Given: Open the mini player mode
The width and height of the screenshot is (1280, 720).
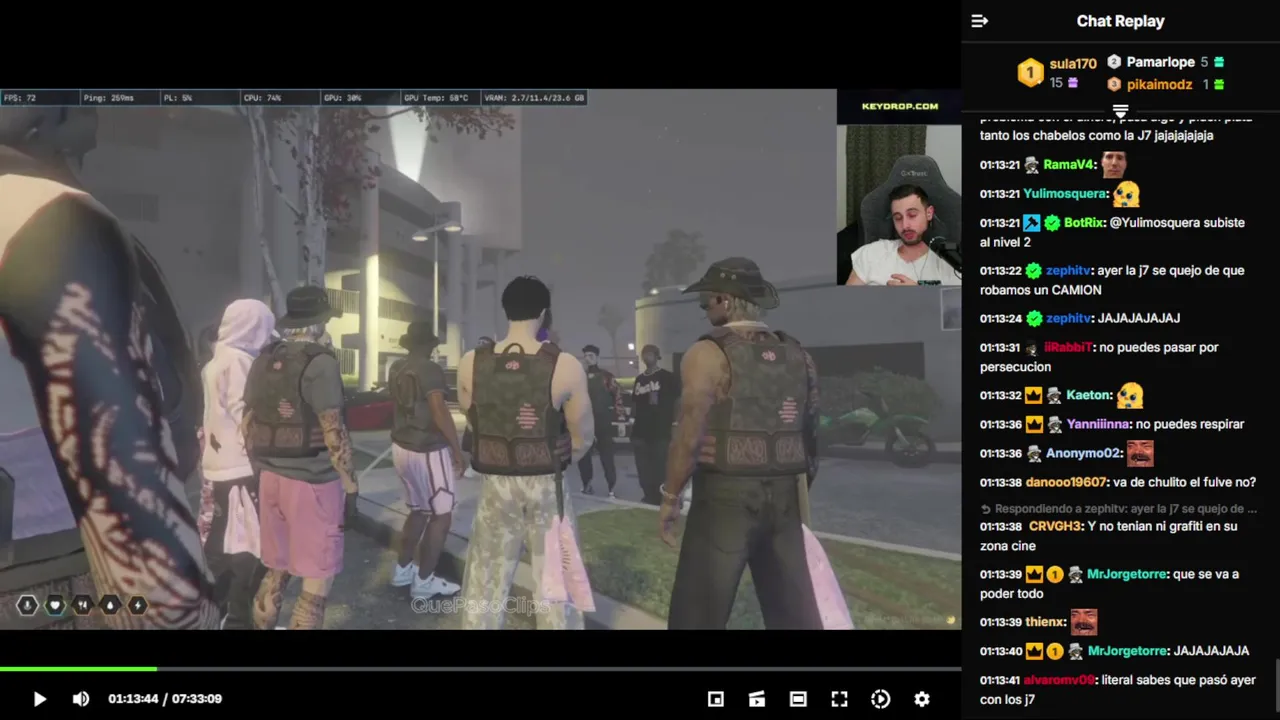Looking at the screenshot, I should 716,699.
